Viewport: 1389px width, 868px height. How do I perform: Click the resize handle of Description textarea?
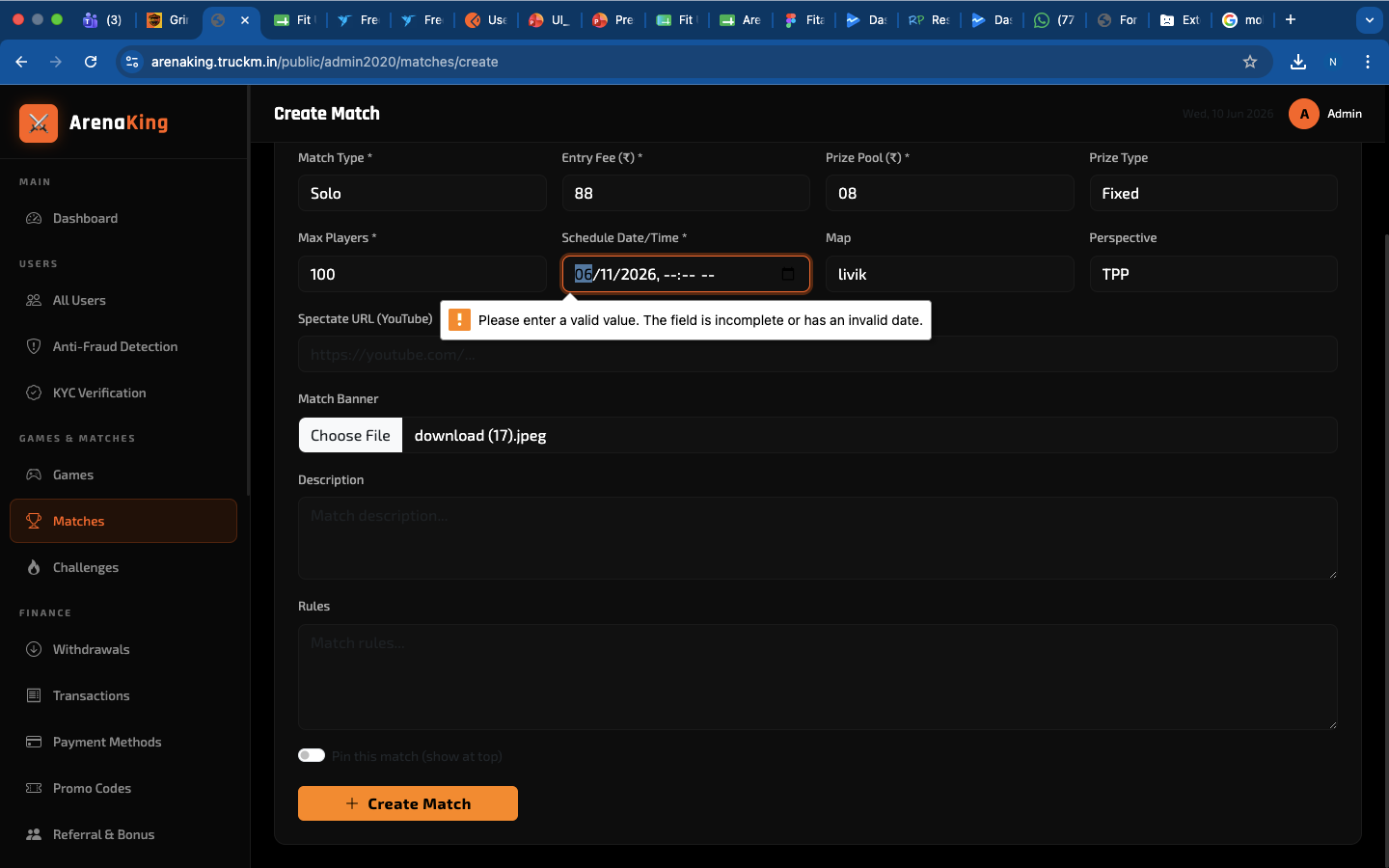(1332, 574)
